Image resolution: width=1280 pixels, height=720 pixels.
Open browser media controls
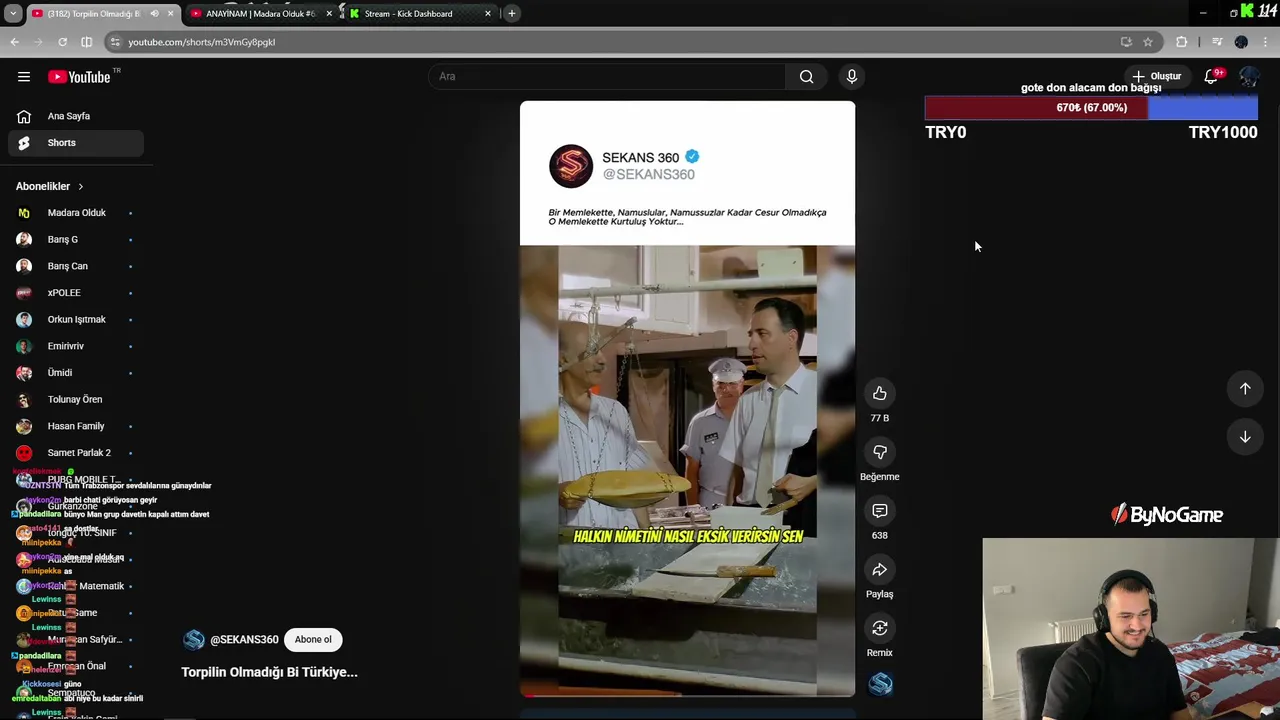(1217, 42)
